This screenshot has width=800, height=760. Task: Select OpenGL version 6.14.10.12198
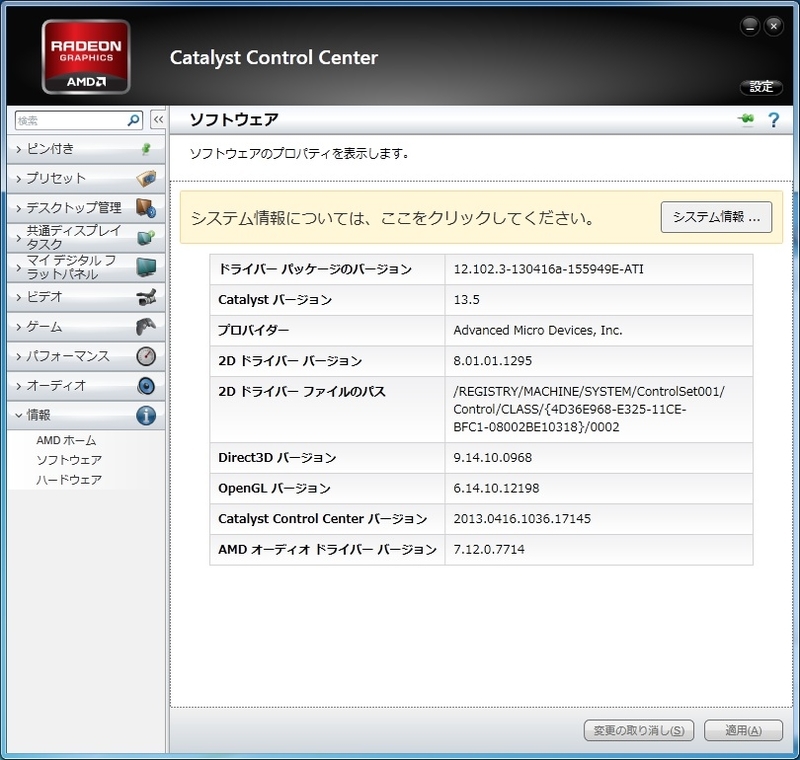coord(598,488)
